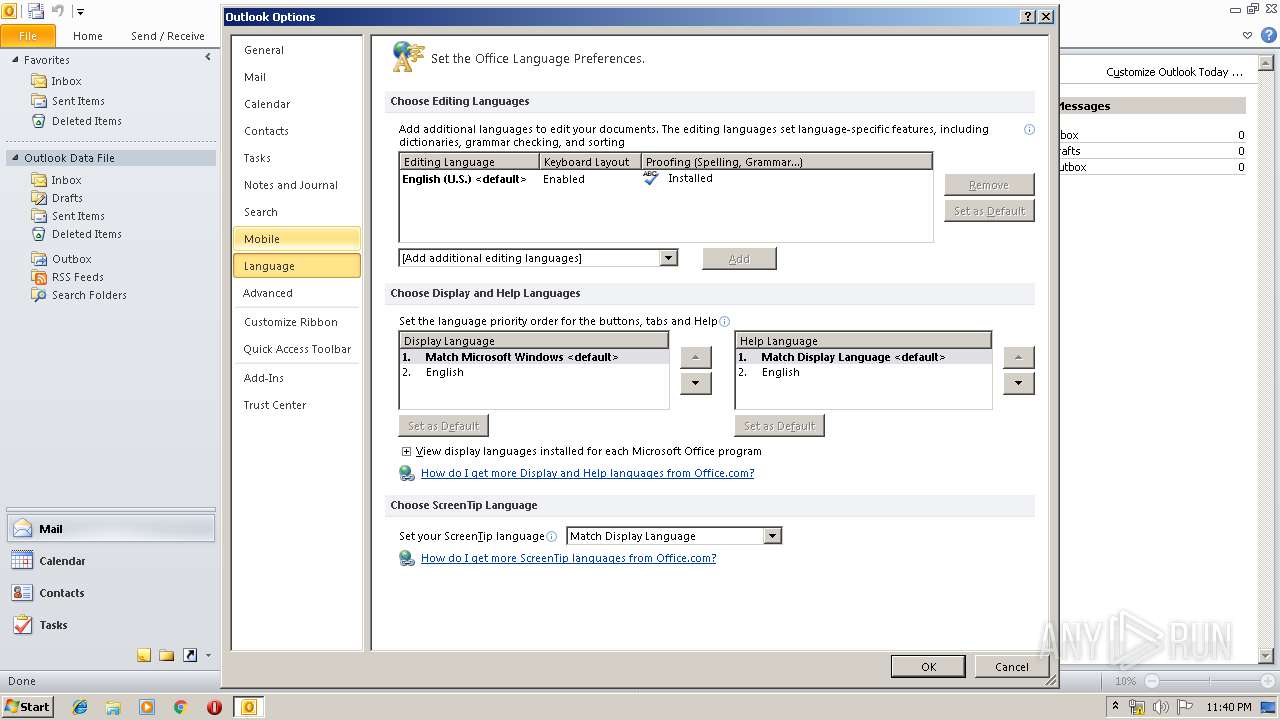This screenshot has height=720, width=1280.
Task: Switch to the Home ribbon tab
Action: (88, 36)
